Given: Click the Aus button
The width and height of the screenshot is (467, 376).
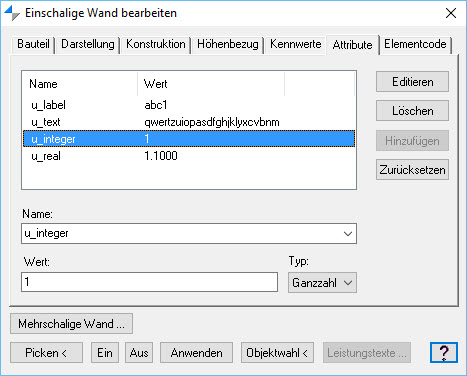Looking at the screenshot, I should click(x=139, y=353).
